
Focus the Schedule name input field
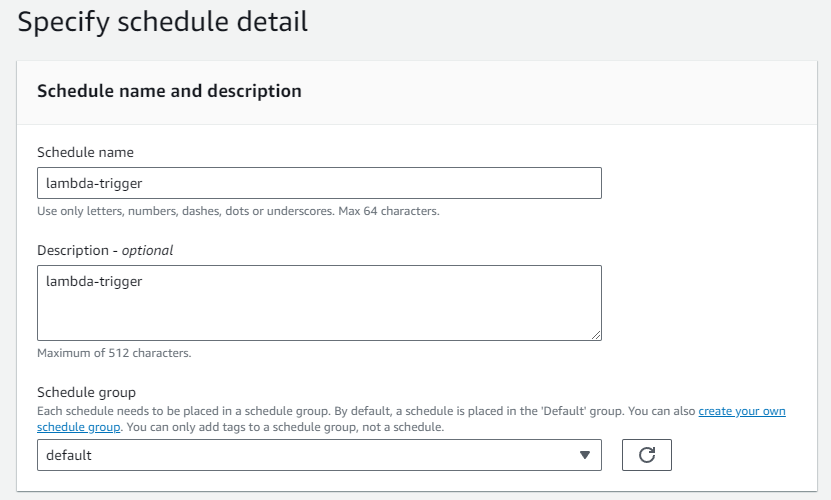319,183
